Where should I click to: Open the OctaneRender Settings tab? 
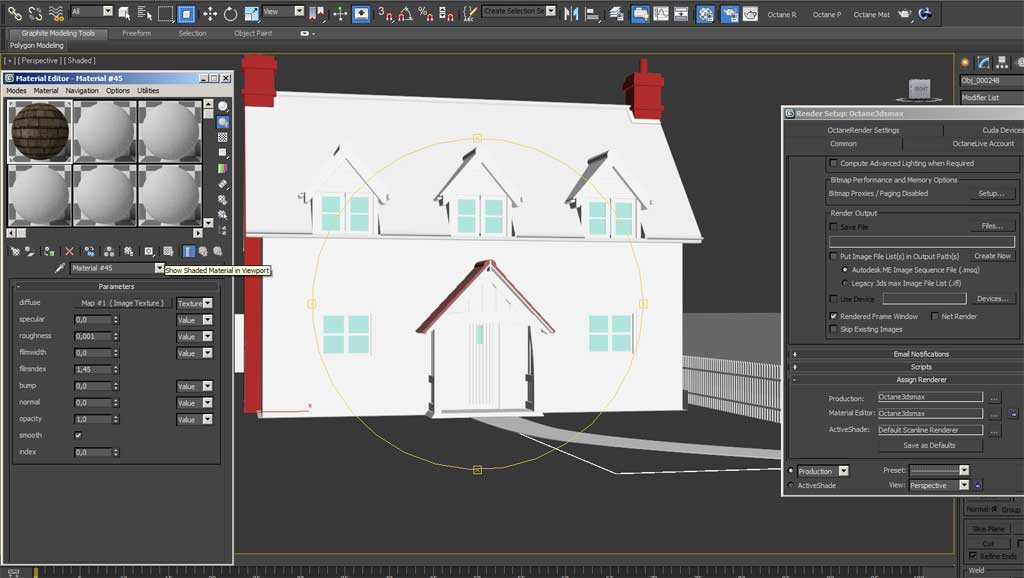point(863,130)
